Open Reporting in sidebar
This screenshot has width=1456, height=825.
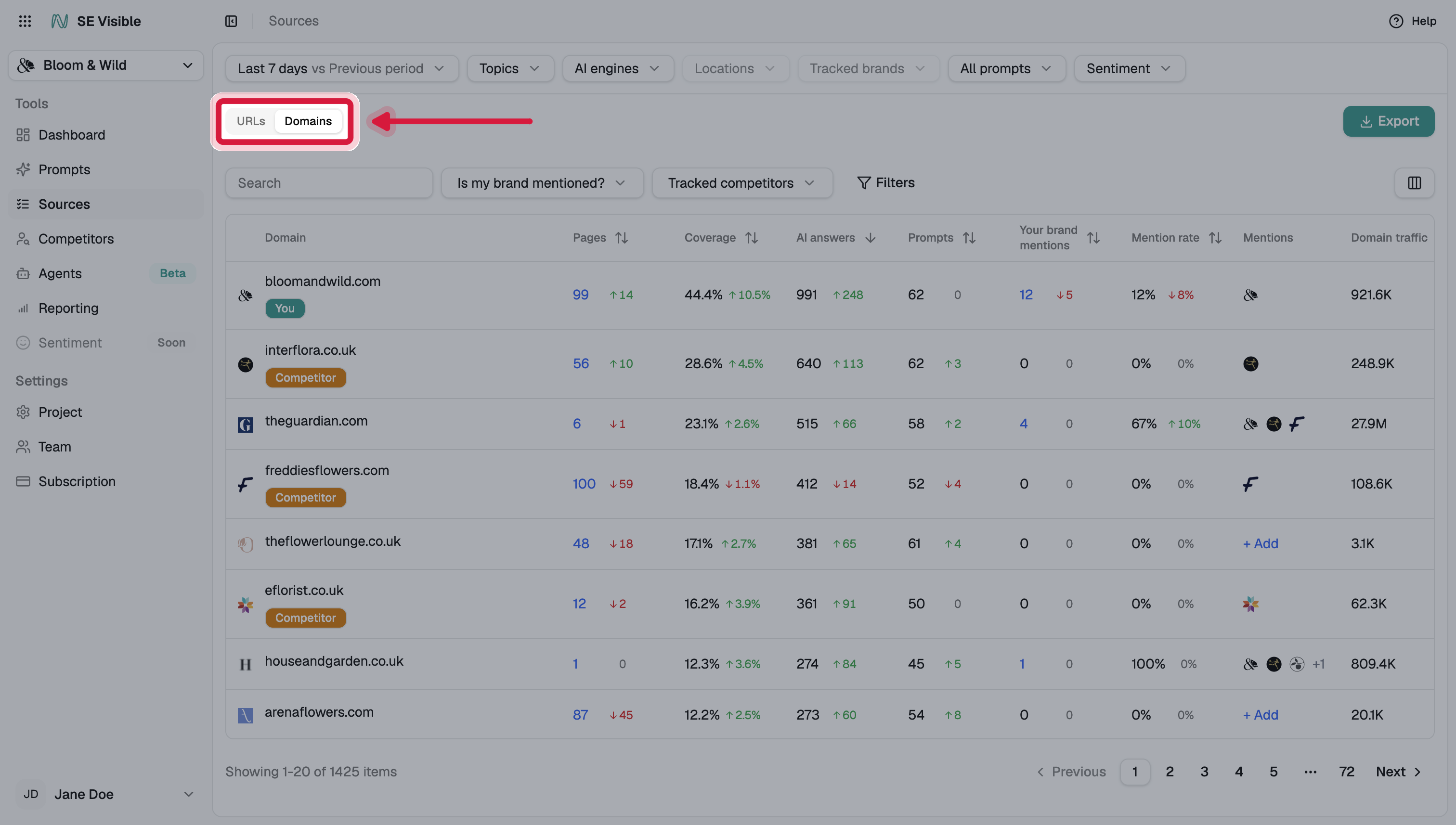[x=105, y=308]
